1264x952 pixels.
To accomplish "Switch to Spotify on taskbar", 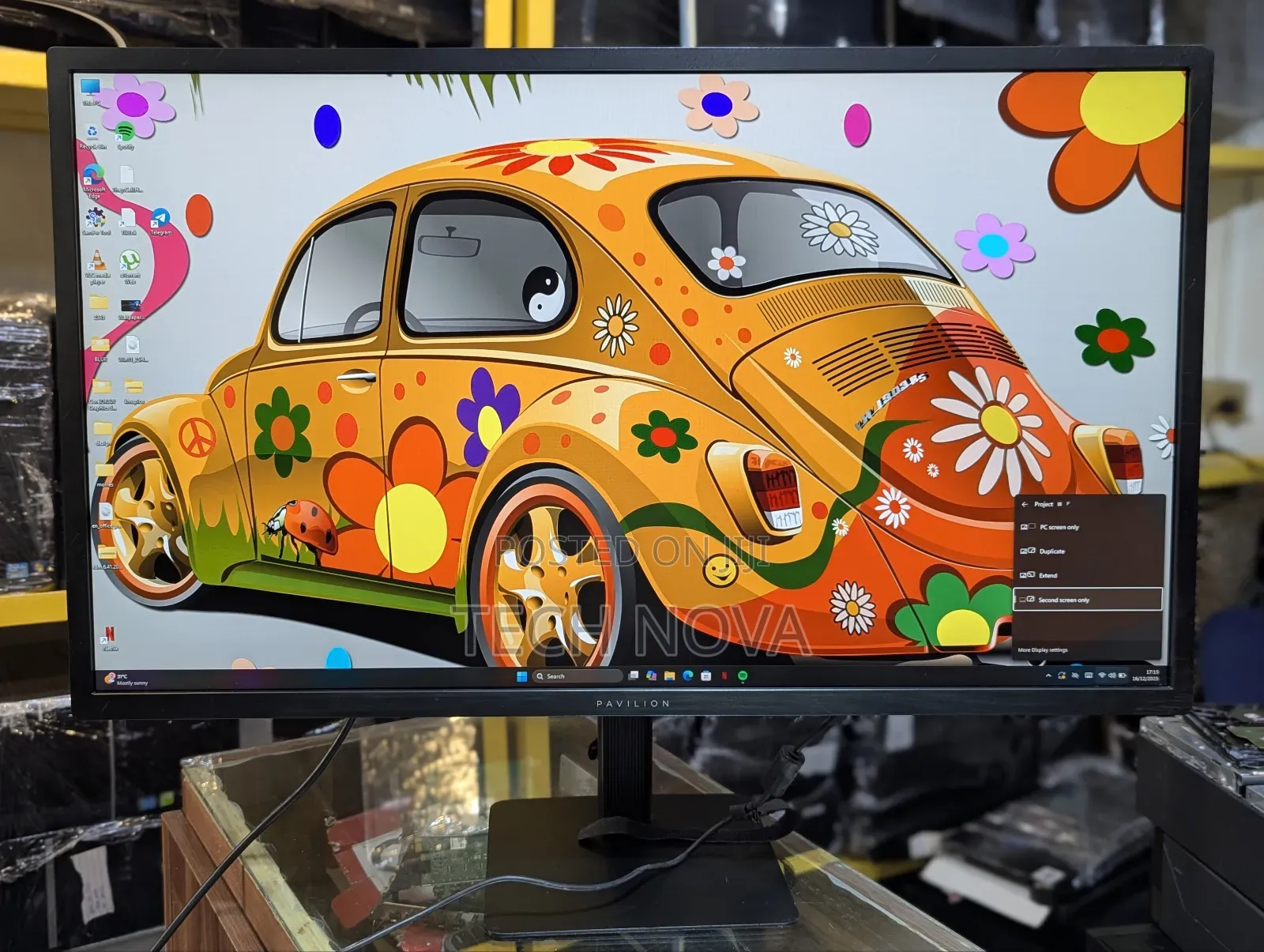I will [x=743, y=675].
